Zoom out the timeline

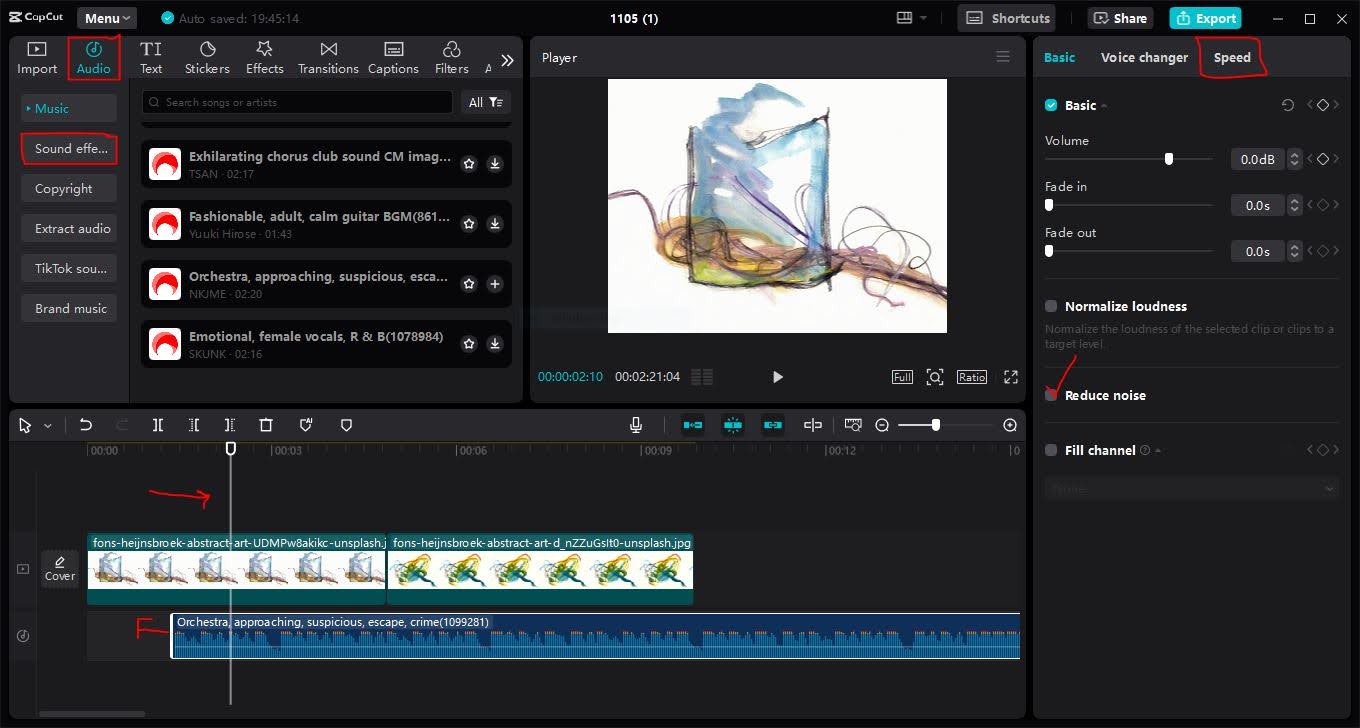coord(882,425)
